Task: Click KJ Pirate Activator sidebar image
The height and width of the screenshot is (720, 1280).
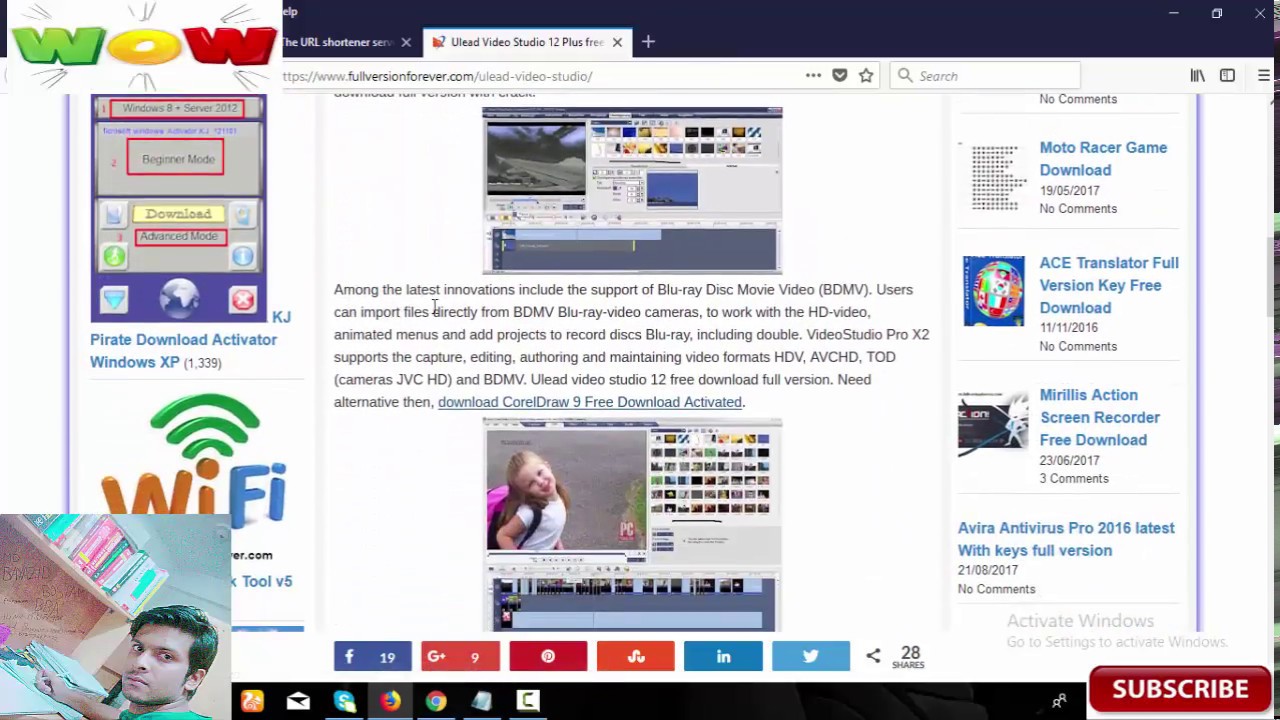Action: tap(179, 209)
